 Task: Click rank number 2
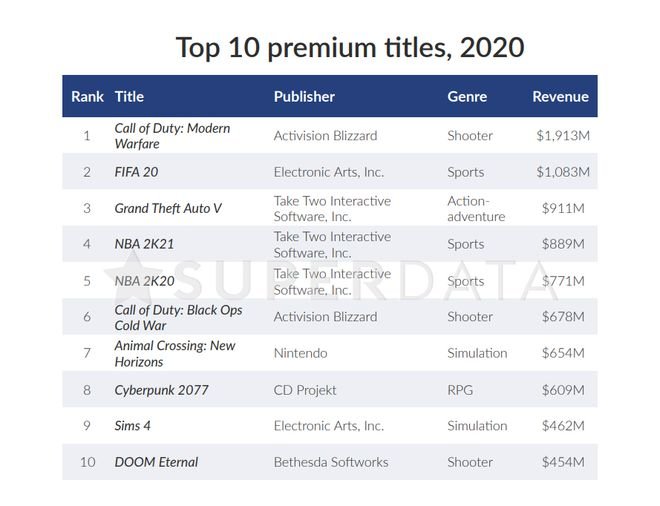point(87,172)
